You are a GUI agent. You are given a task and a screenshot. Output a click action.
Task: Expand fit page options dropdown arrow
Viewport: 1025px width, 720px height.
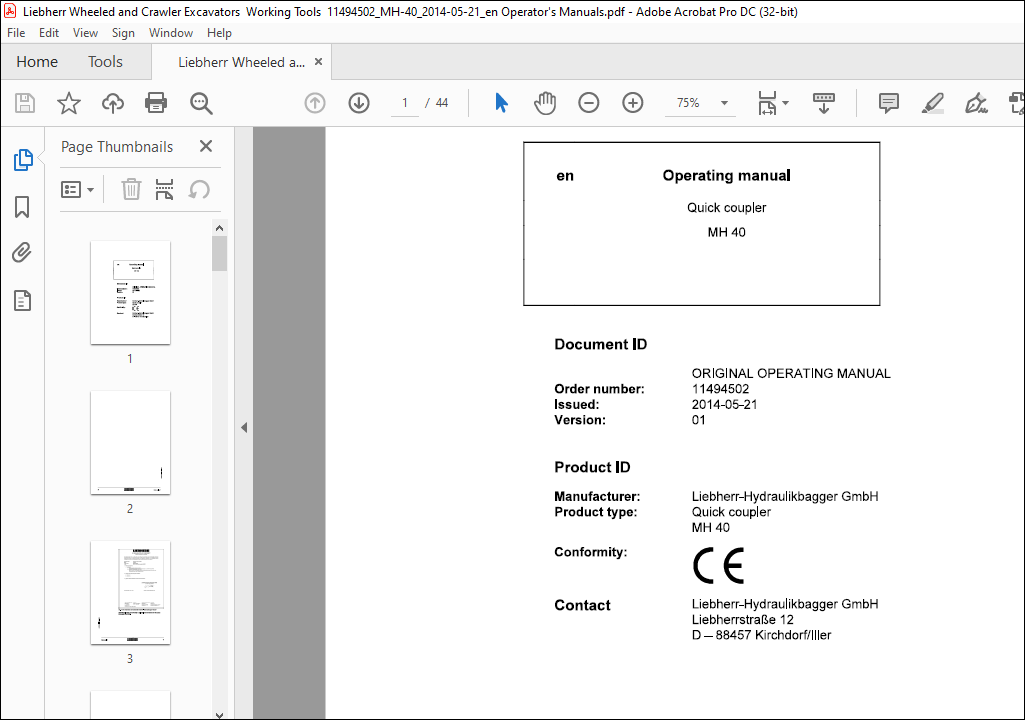tap(786, 103)
